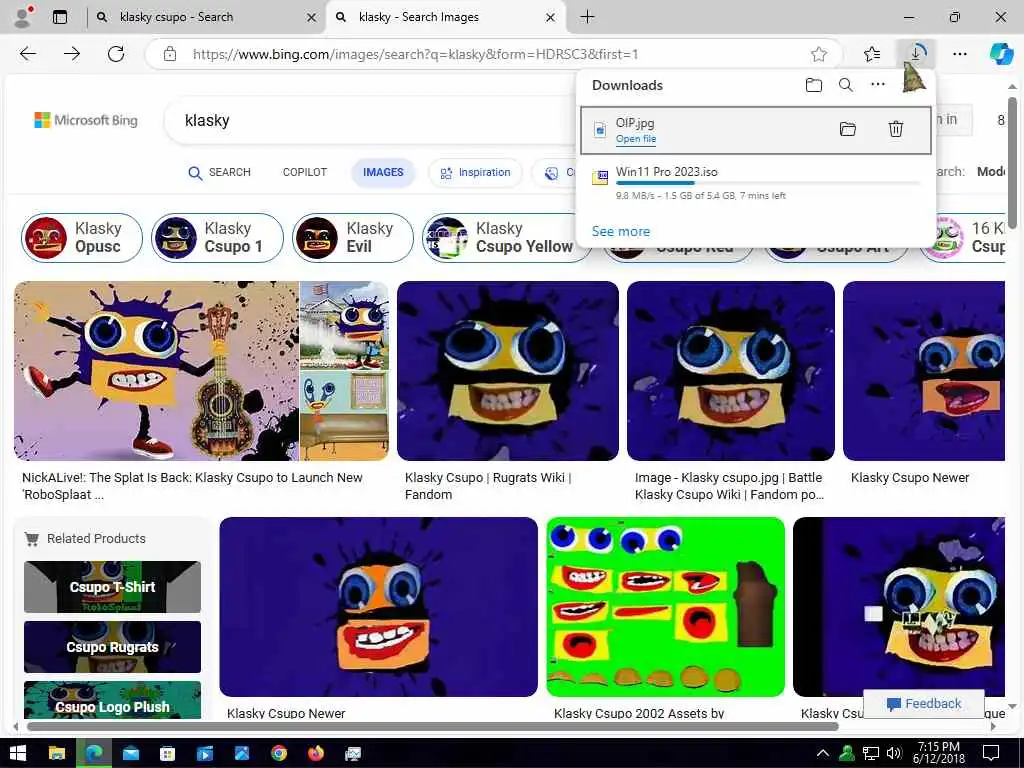1024x768 pixels.
Task: Open the Klasky Csupo 2002 Assets image
Action: [665, 607]
